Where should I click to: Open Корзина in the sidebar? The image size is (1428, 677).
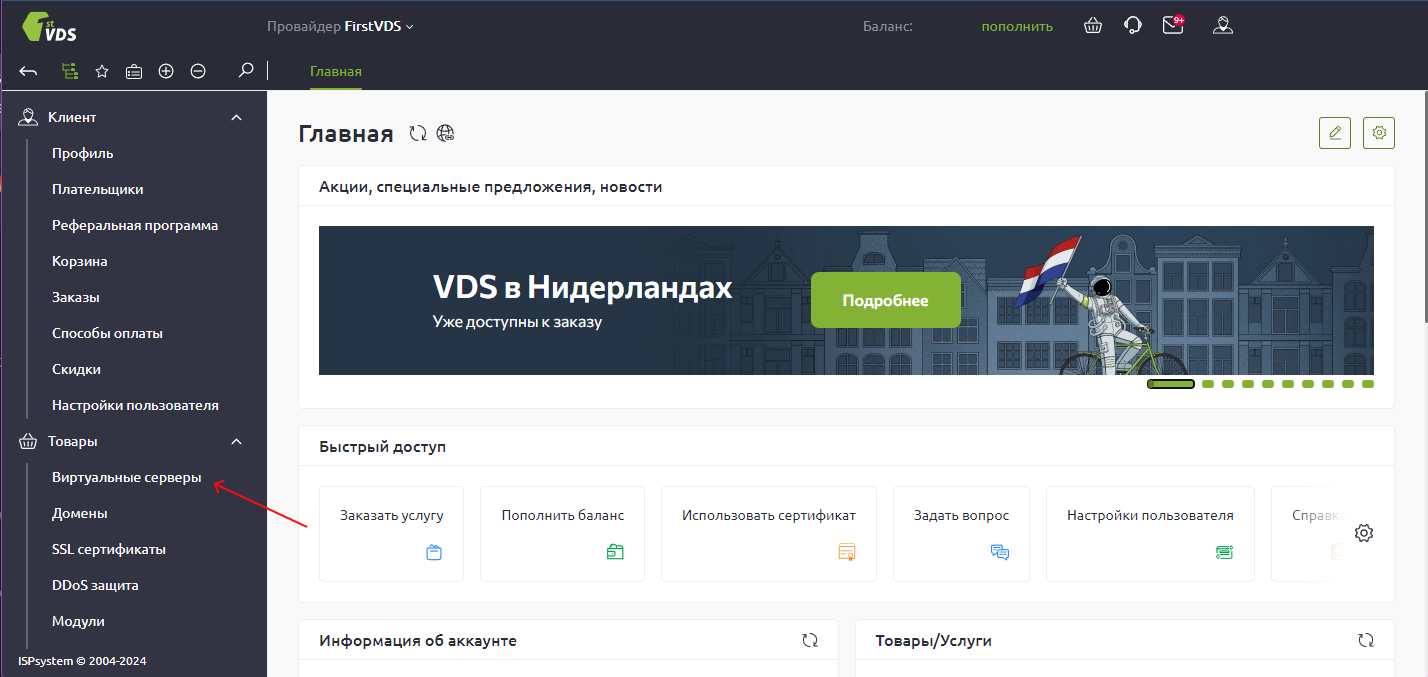(80, 261)
